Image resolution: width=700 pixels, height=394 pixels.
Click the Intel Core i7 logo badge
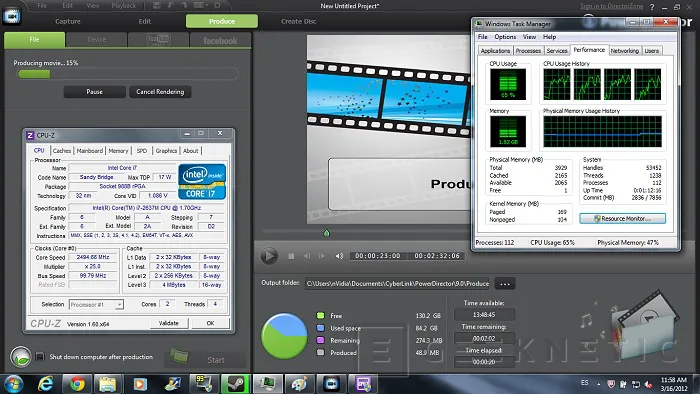pyautogui.click(x=202, y=182)
